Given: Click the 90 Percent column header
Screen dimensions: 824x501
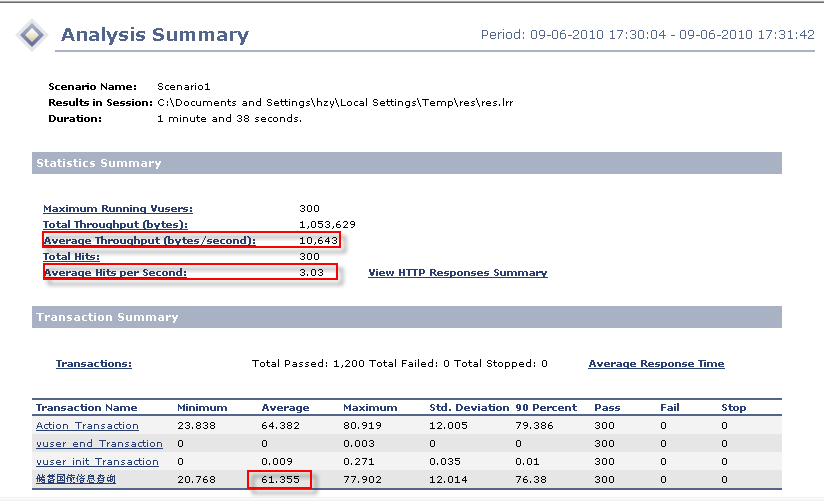Looking at the screenshot, I should tap(548, 408).
